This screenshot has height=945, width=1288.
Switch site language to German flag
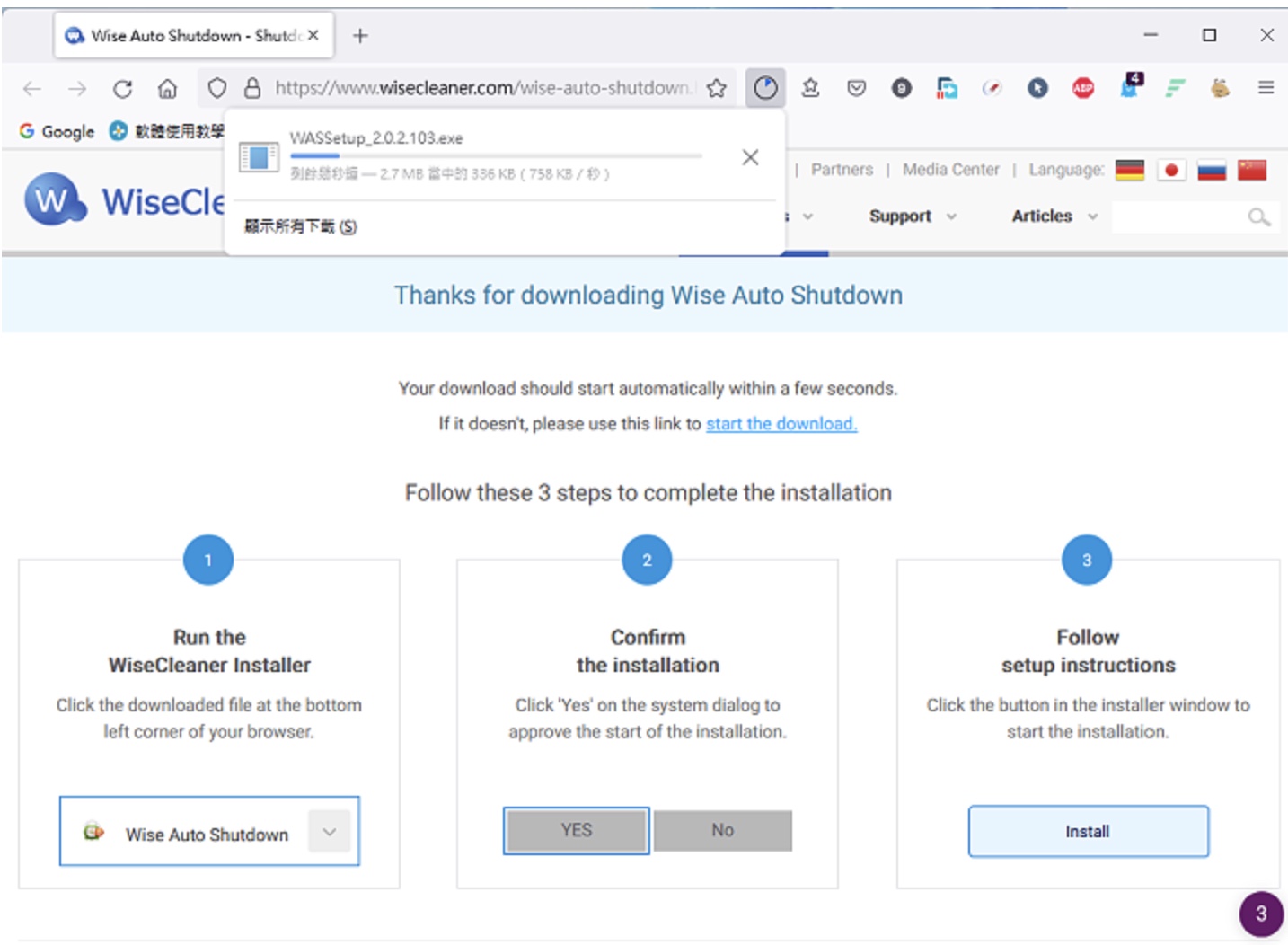(1129, 170)
